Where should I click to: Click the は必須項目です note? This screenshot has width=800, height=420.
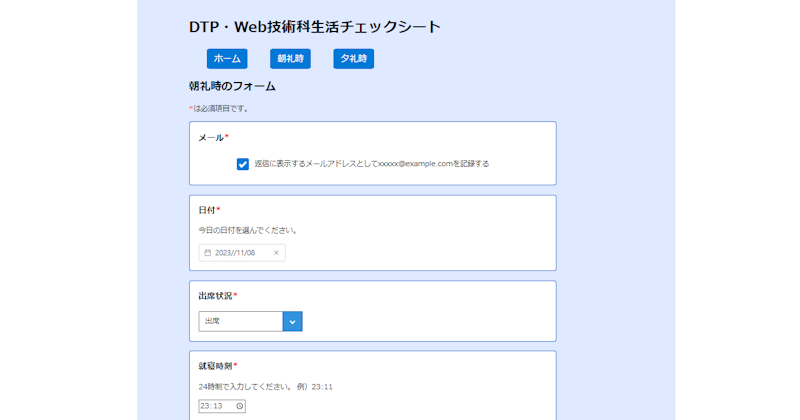(219, 109)
